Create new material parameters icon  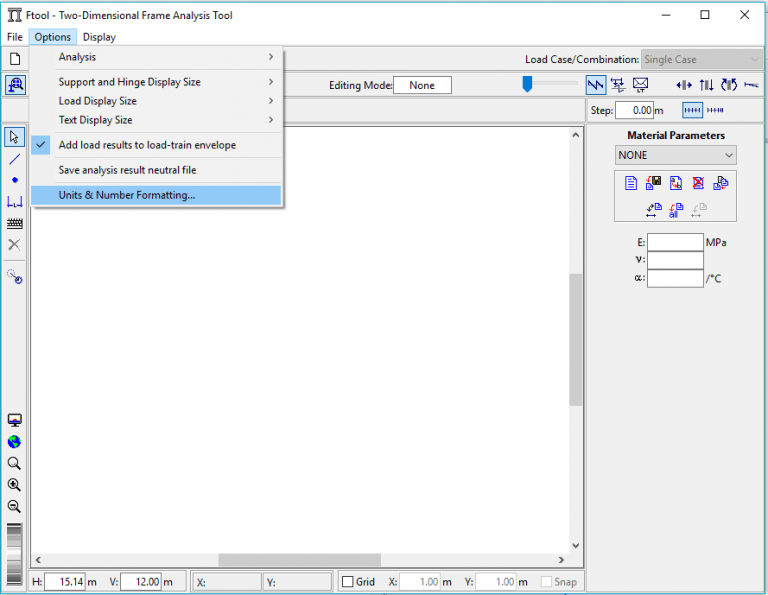[631, 183]
